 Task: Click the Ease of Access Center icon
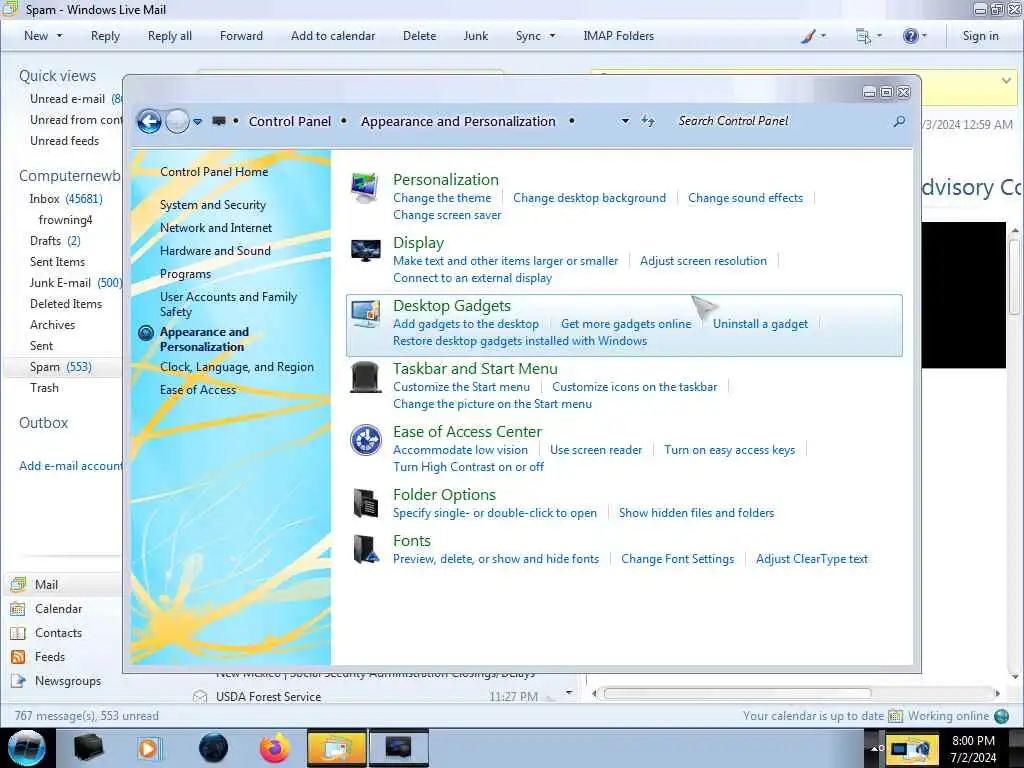(x=365, y=440)
